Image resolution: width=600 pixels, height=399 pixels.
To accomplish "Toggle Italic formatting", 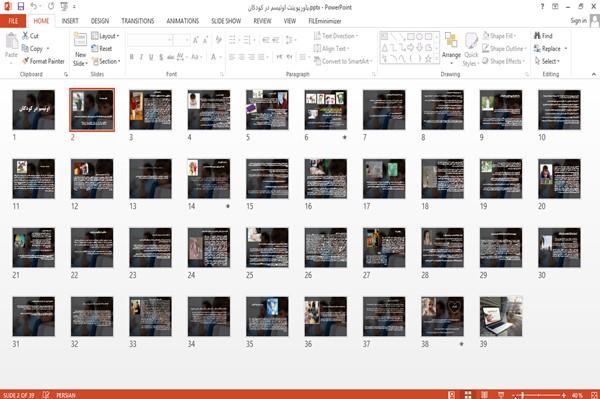I will pyautogui.click(x=141, y=57).
